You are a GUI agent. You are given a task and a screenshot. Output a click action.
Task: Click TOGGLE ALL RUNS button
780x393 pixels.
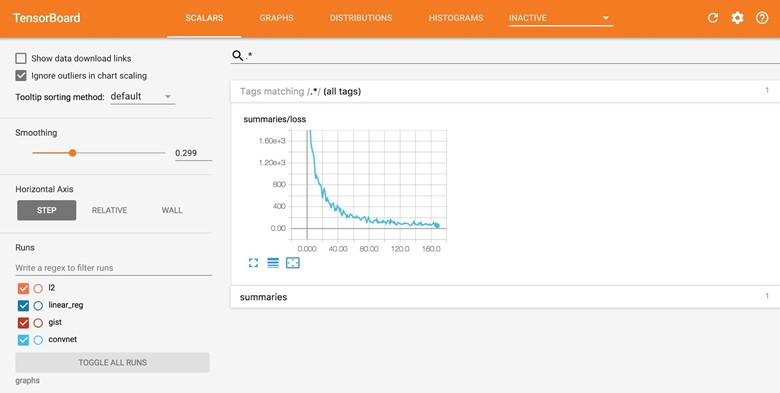point(112,362)
